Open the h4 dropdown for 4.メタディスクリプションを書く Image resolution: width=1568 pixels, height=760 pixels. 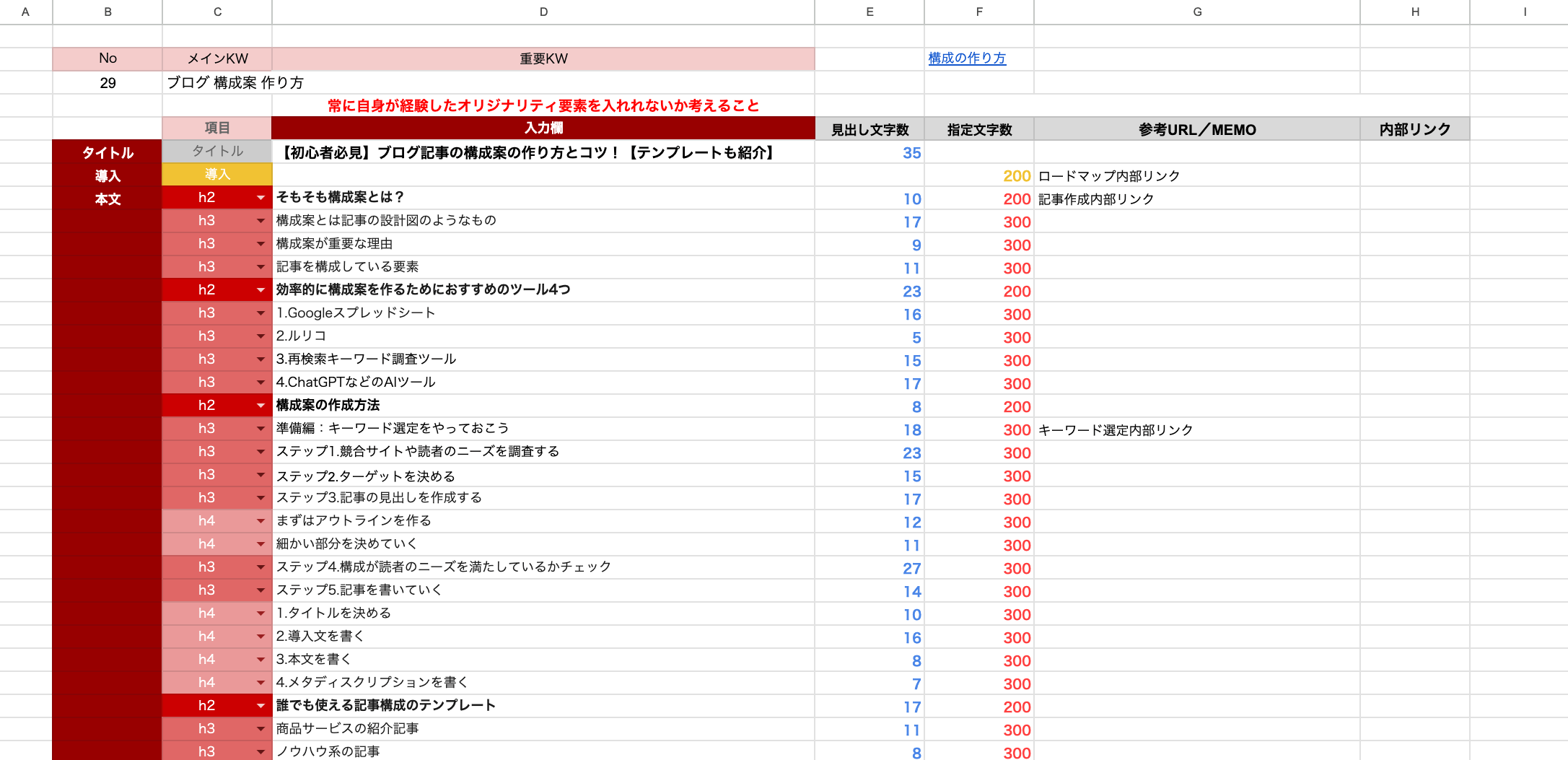point(260,683)
